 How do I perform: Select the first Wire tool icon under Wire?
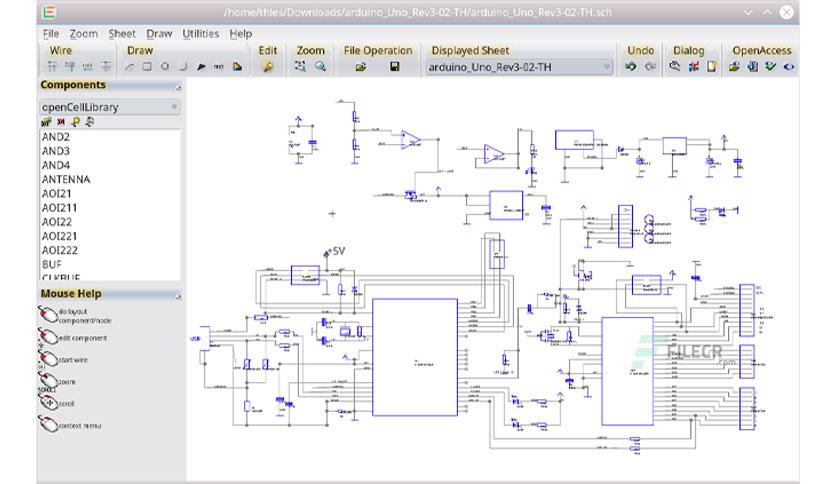tap(52, 66)
